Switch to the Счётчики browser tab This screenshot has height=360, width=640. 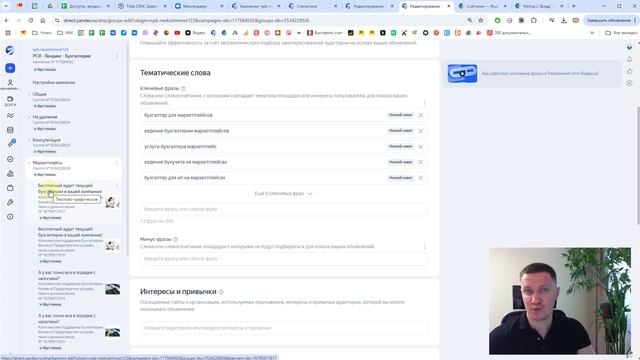(482, 6)
